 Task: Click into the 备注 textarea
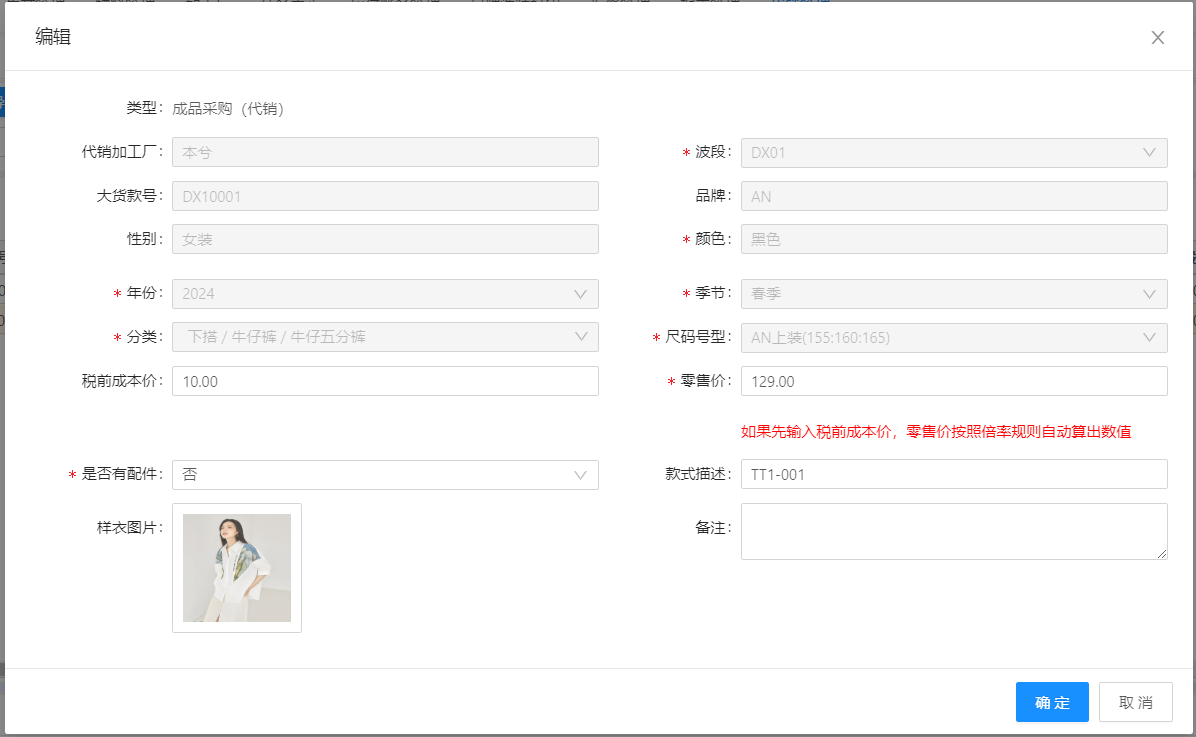click(x=953, y=531)
